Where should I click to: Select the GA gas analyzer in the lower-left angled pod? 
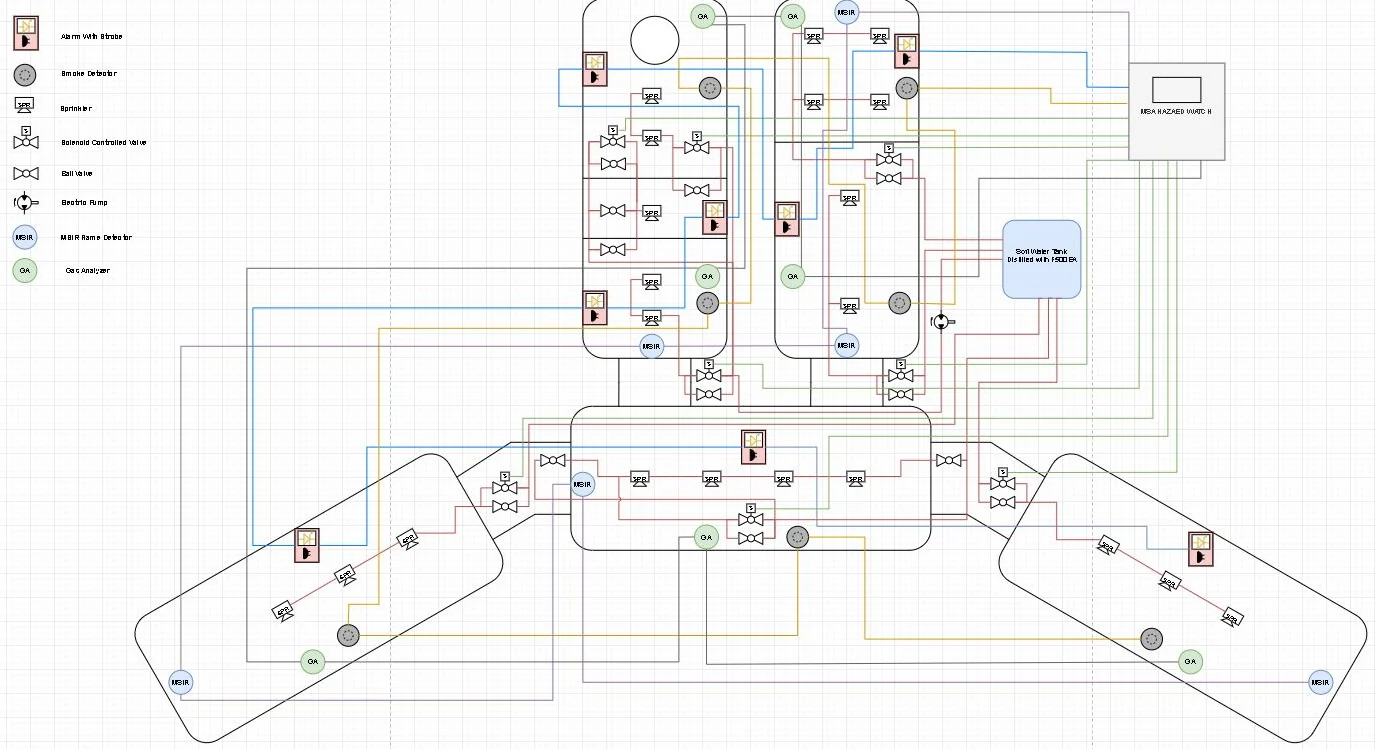[313, 661]
